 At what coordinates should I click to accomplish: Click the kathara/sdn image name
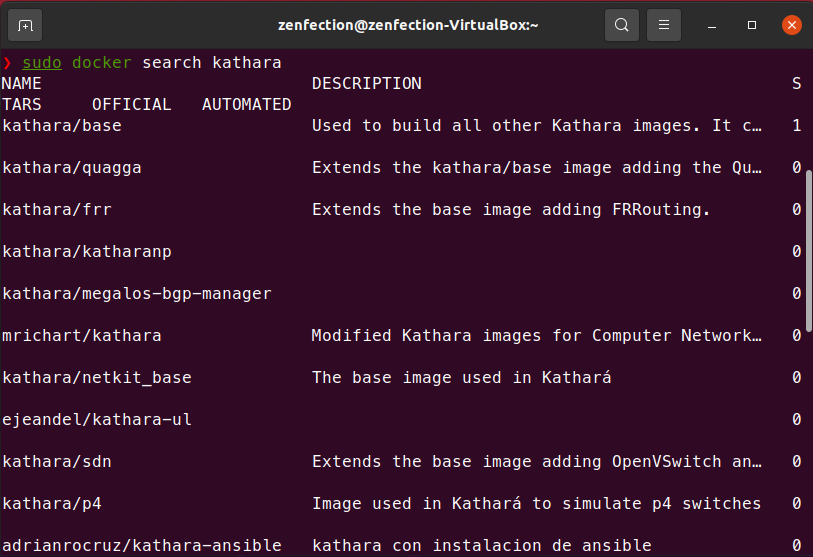click(x=57, y=462)
